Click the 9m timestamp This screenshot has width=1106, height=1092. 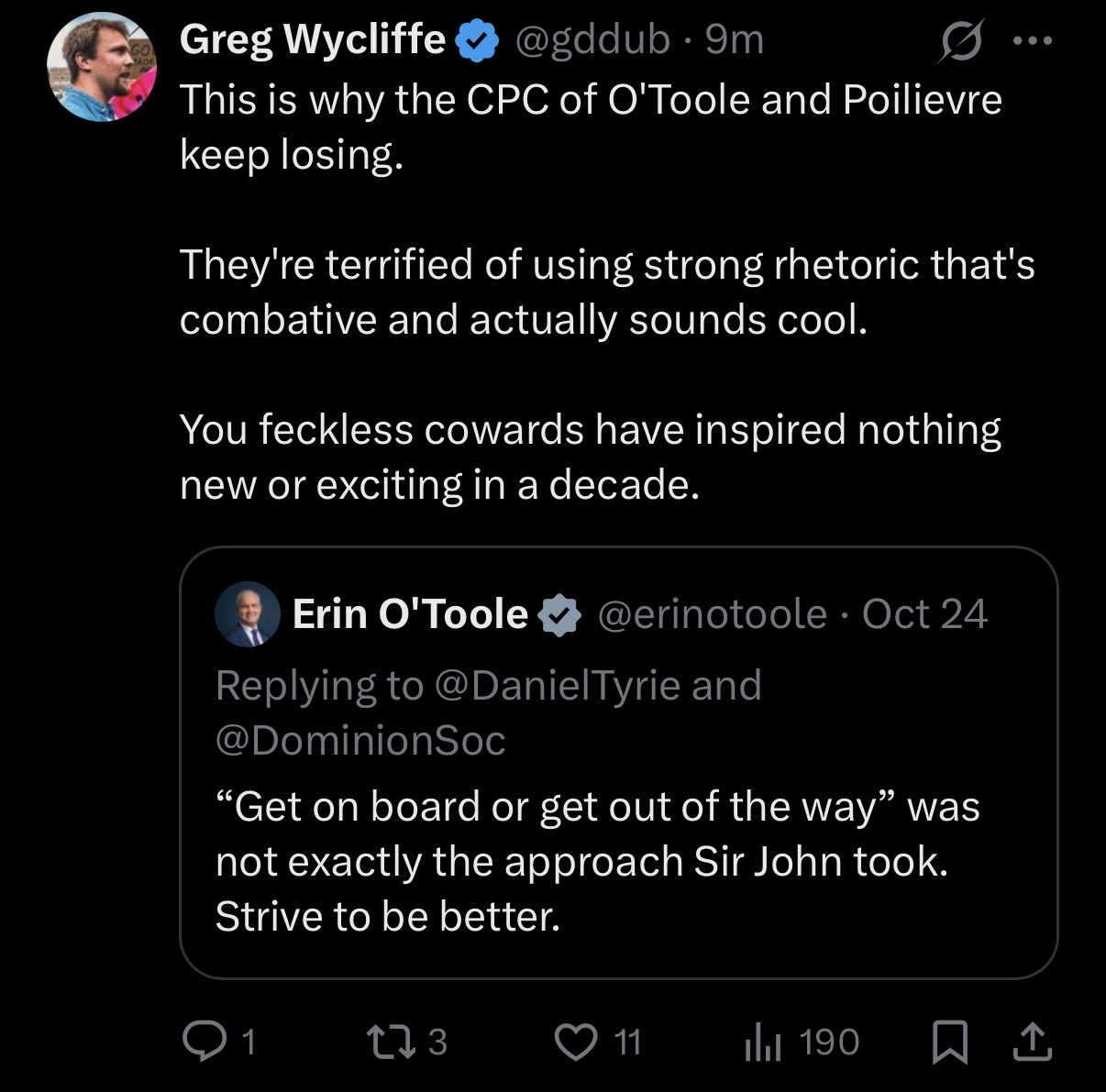(735, 39)
